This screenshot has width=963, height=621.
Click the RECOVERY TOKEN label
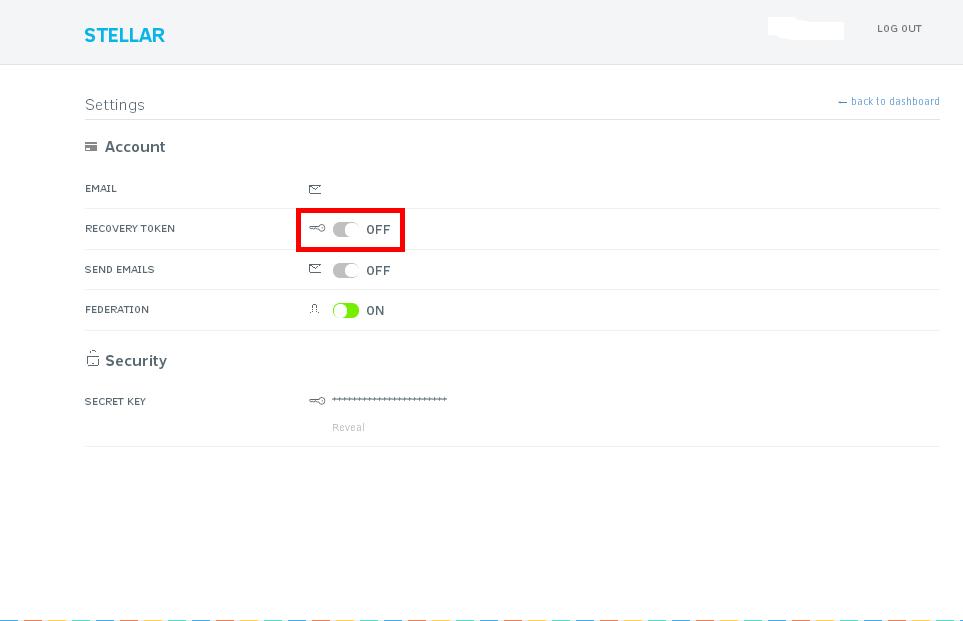pos(130,228)
